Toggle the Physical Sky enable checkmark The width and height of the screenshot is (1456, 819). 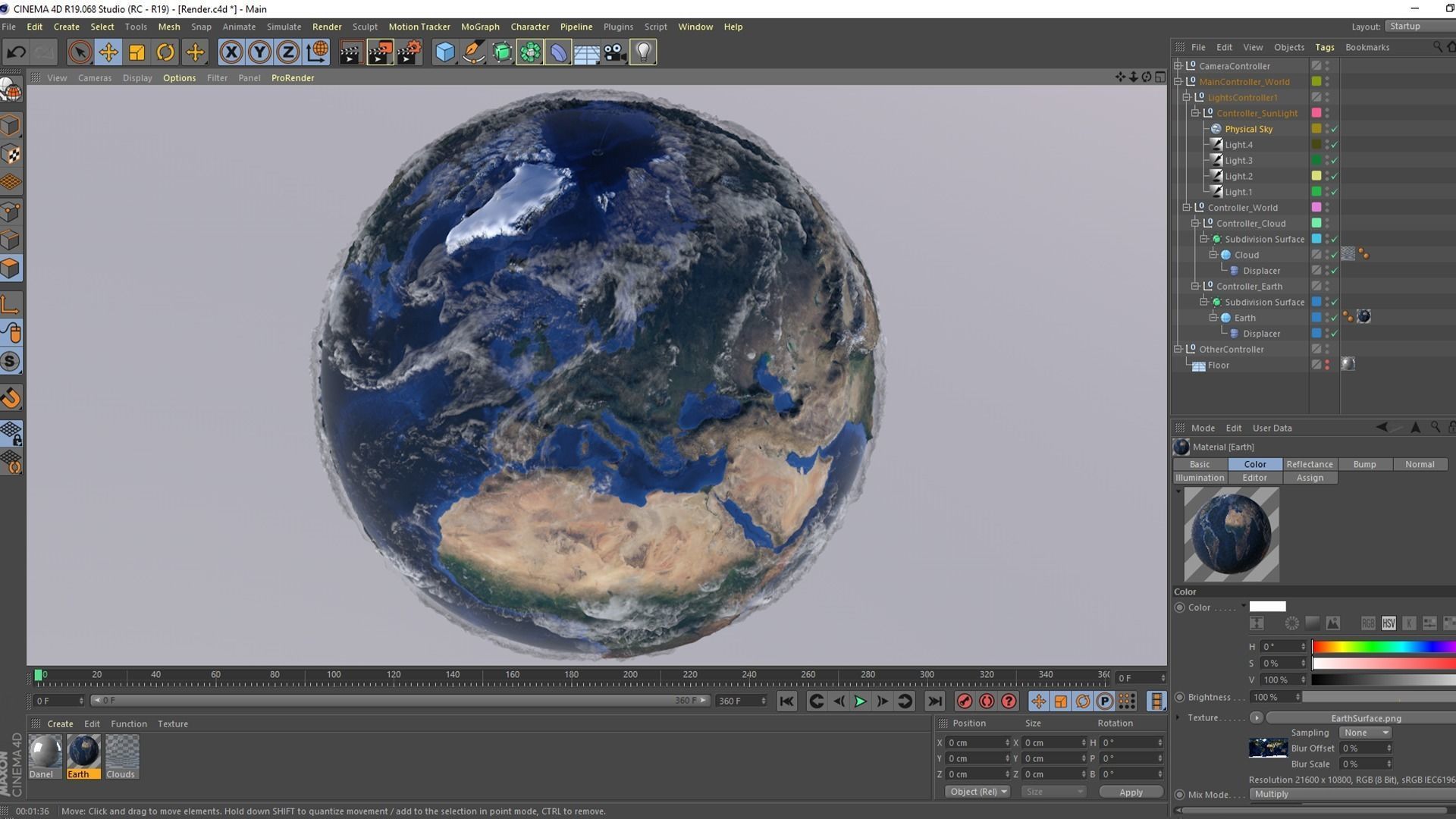pyautogui.click(x=1335, y=129)
